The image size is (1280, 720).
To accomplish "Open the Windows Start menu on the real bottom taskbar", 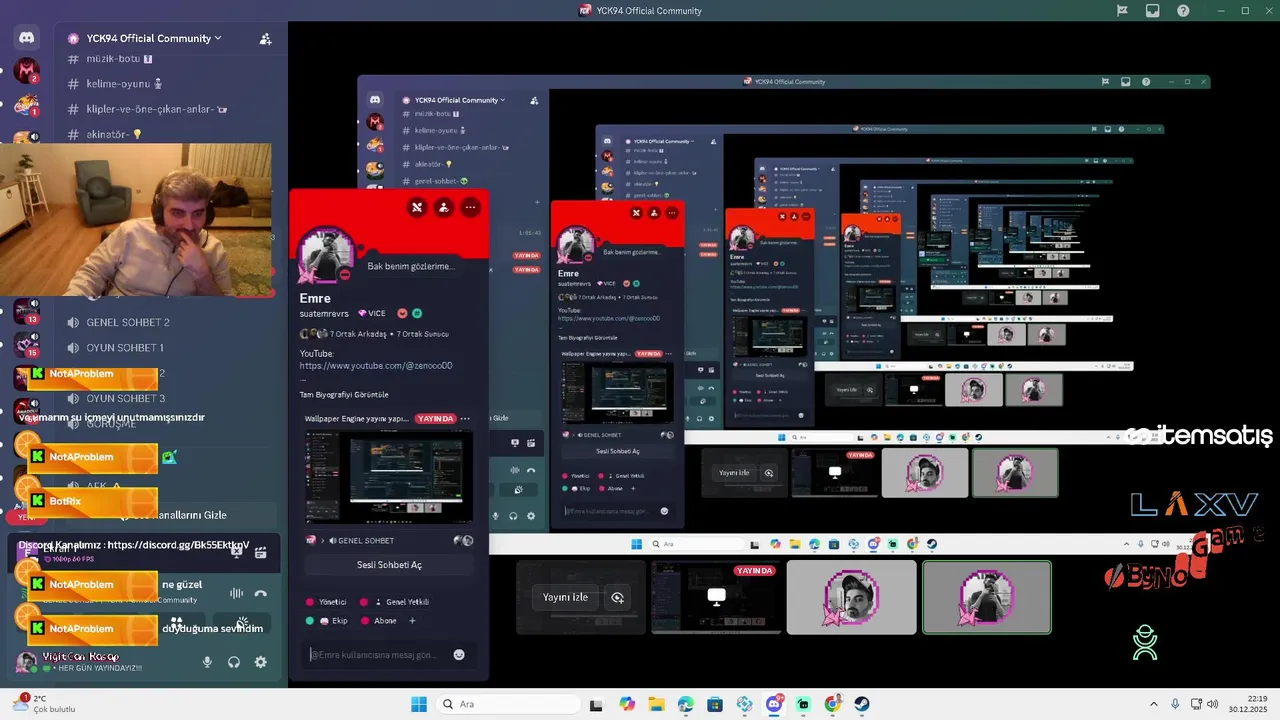I will [418, 704].
